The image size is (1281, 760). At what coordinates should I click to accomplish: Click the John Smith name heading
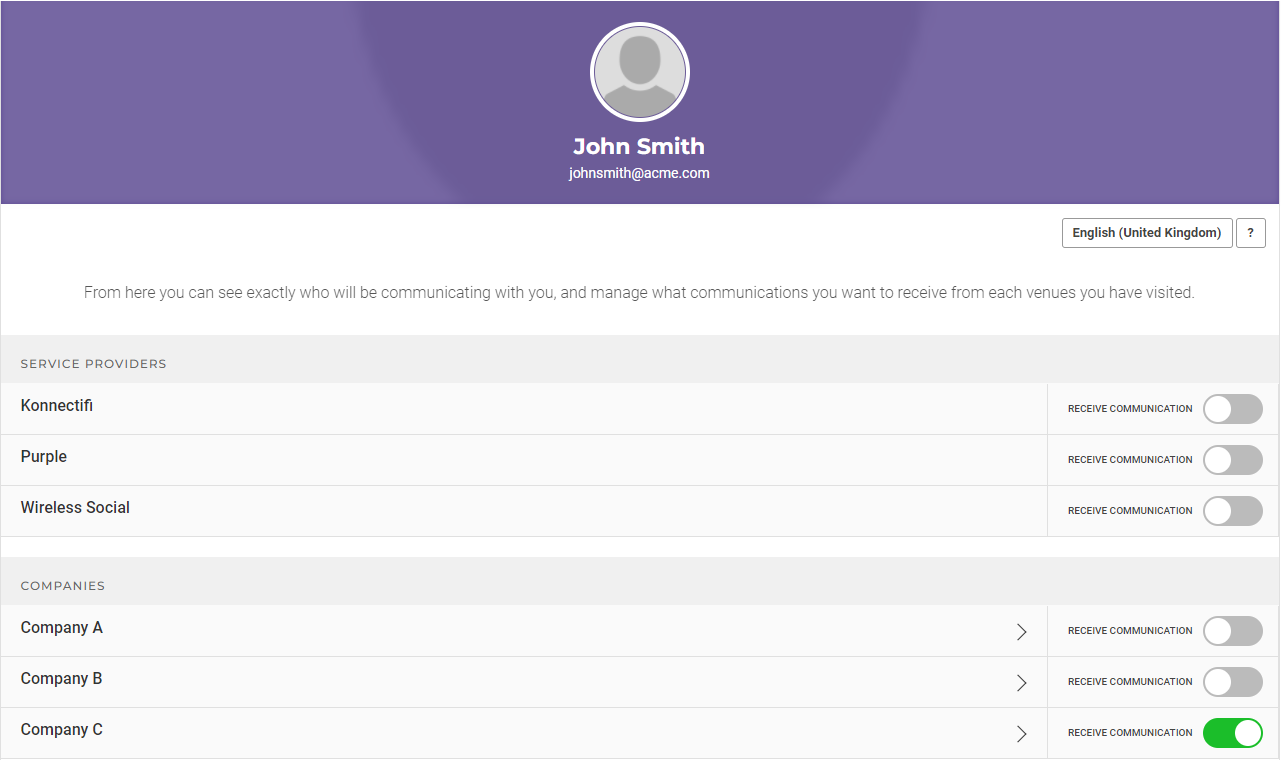639,146
